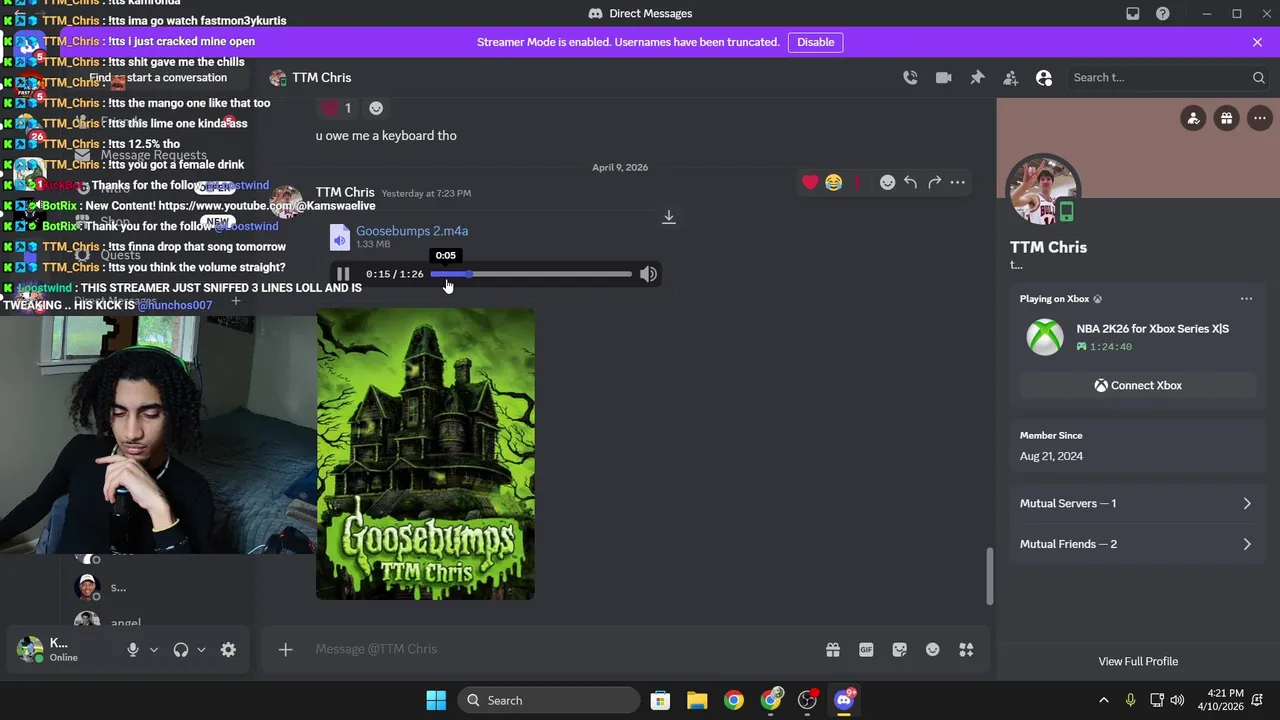Add friends to DM using the header icon
The width and height of the screenshot is (1280, 720).
pos(1010,78)
